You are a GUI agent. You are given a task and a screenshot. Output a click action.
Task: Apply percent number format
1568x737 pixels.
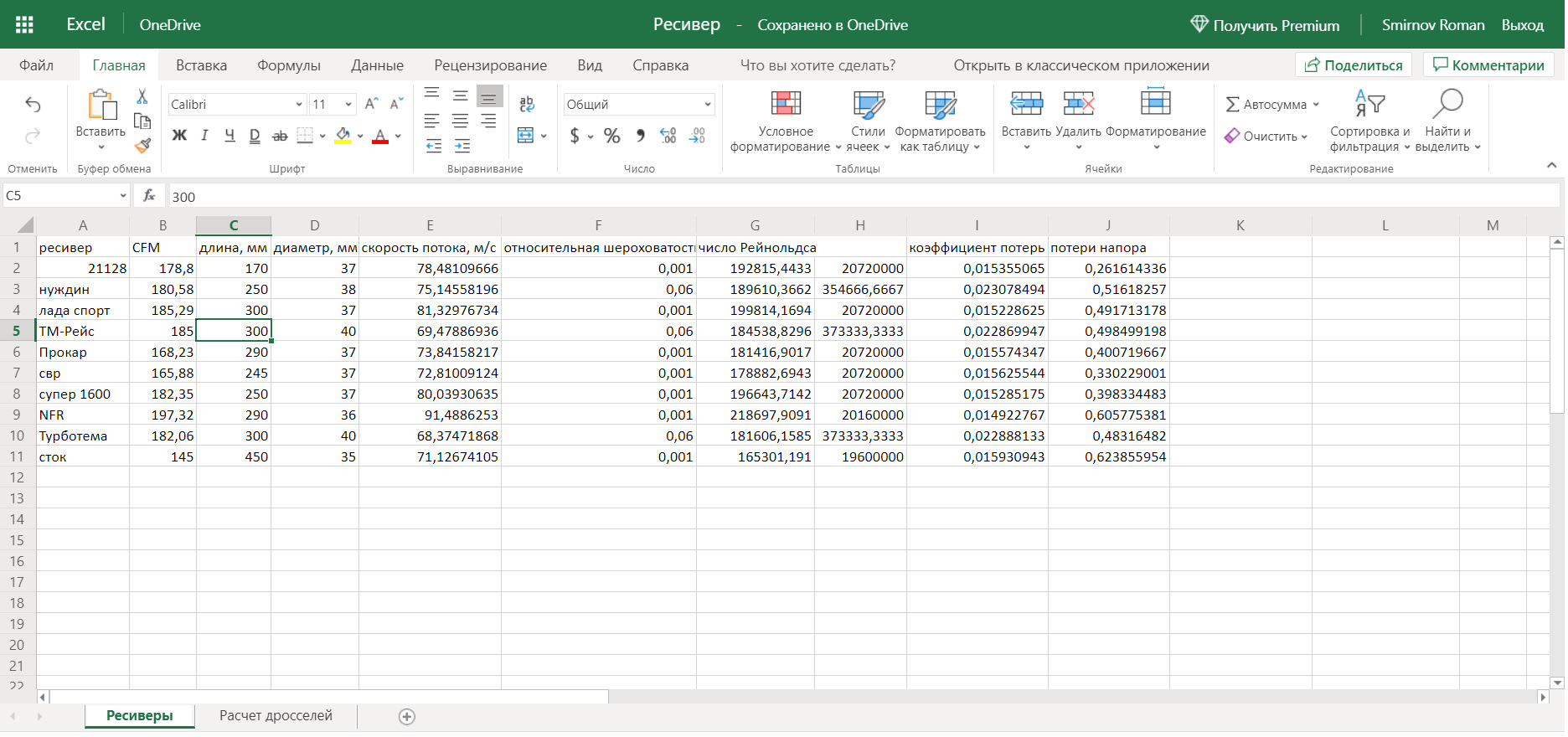coord(612,136)
